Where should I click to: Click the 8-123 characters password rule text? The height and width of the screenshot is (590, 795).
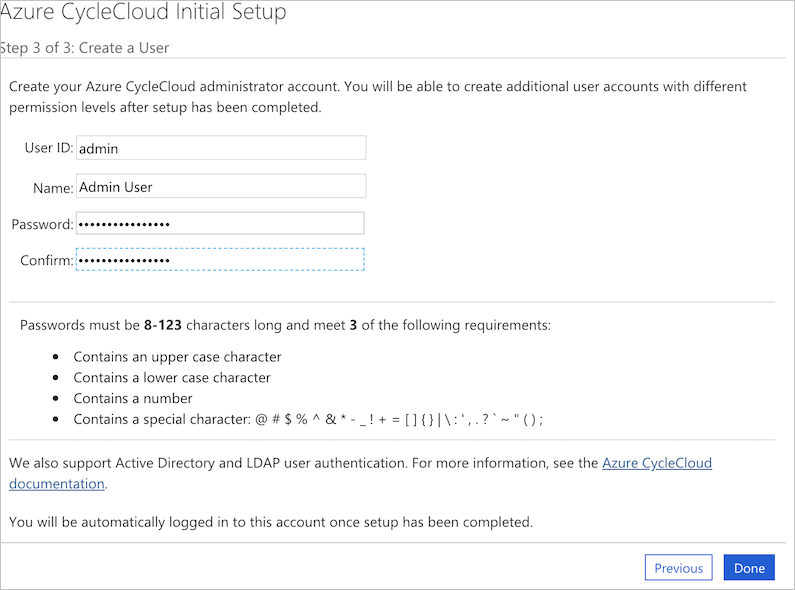pyautogui.click(x=285, y=325)
